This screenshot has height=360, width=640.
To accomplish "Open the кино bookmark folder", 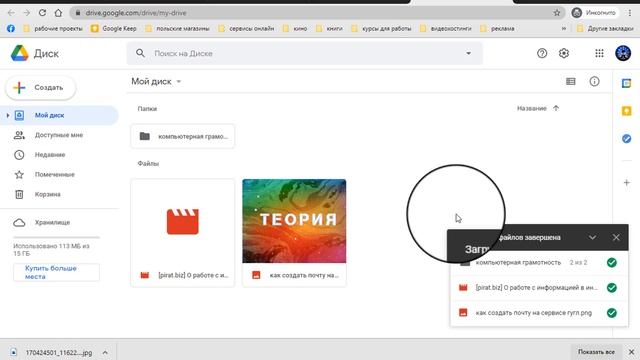I will (x=295, y=29).
